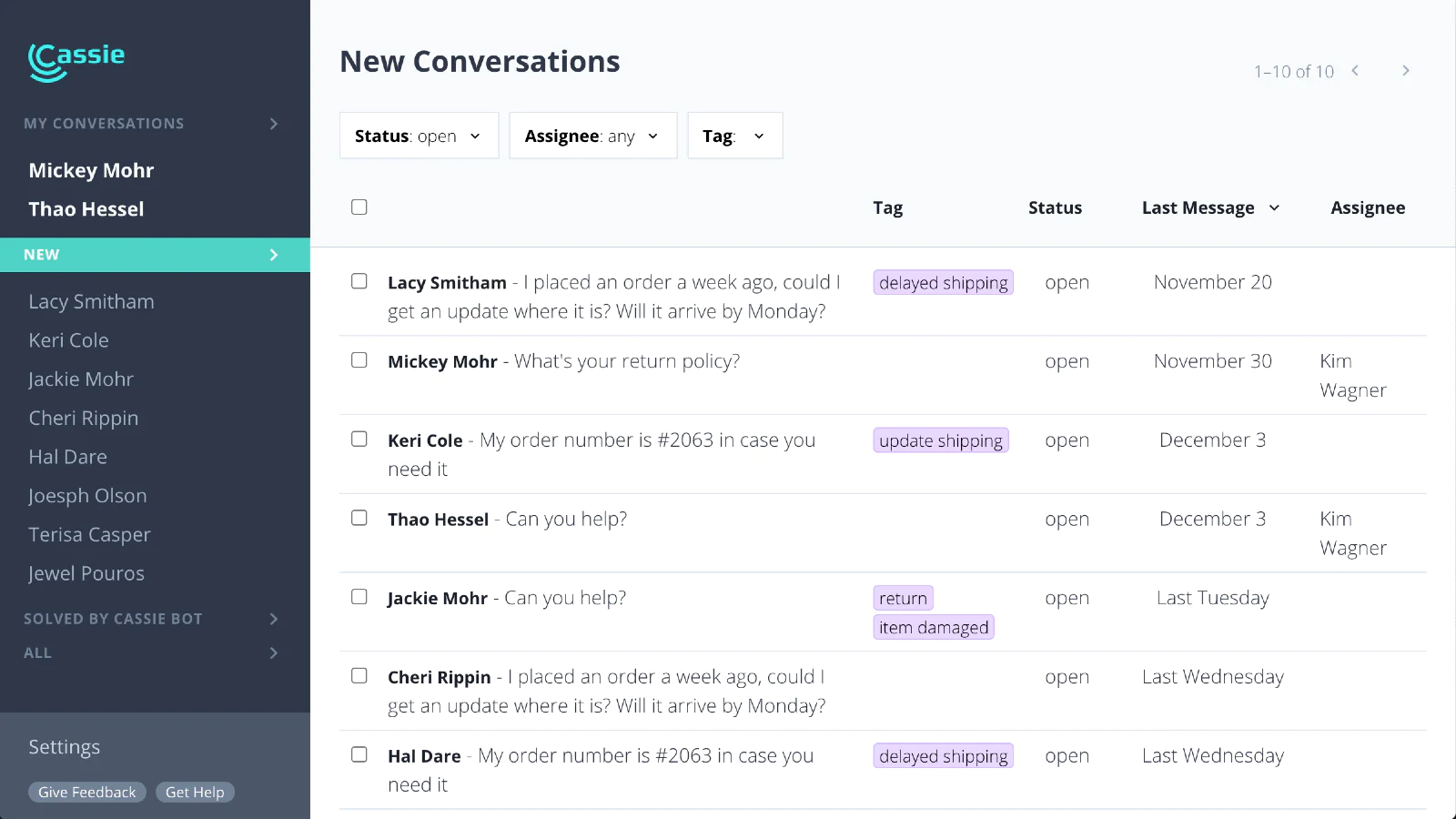Click the Give Feedback button

86,793
